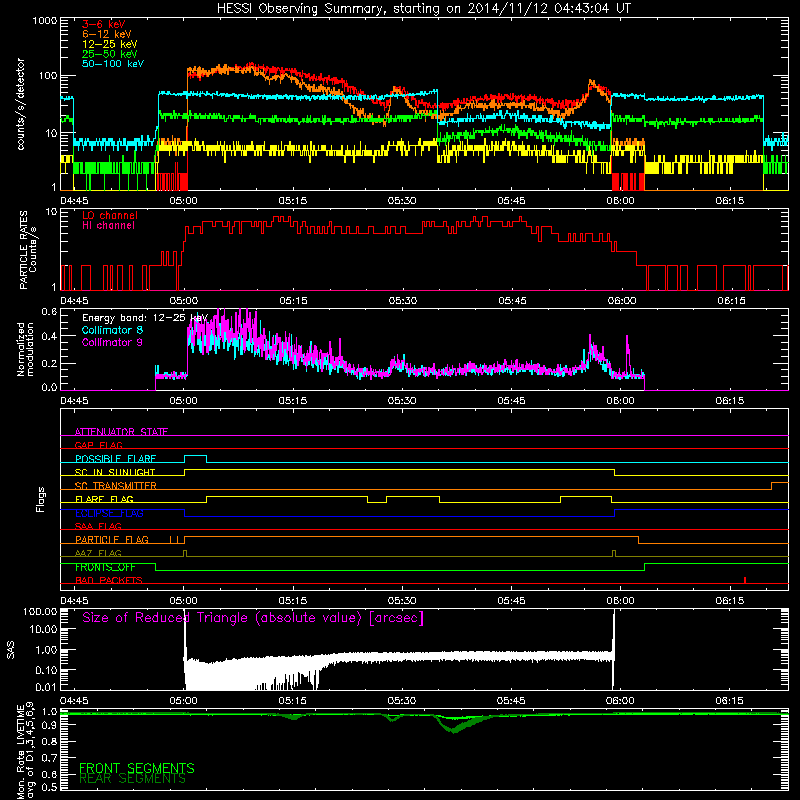
Task: Click the 1000 tick on counts axis
Action: tap(44, 21)
